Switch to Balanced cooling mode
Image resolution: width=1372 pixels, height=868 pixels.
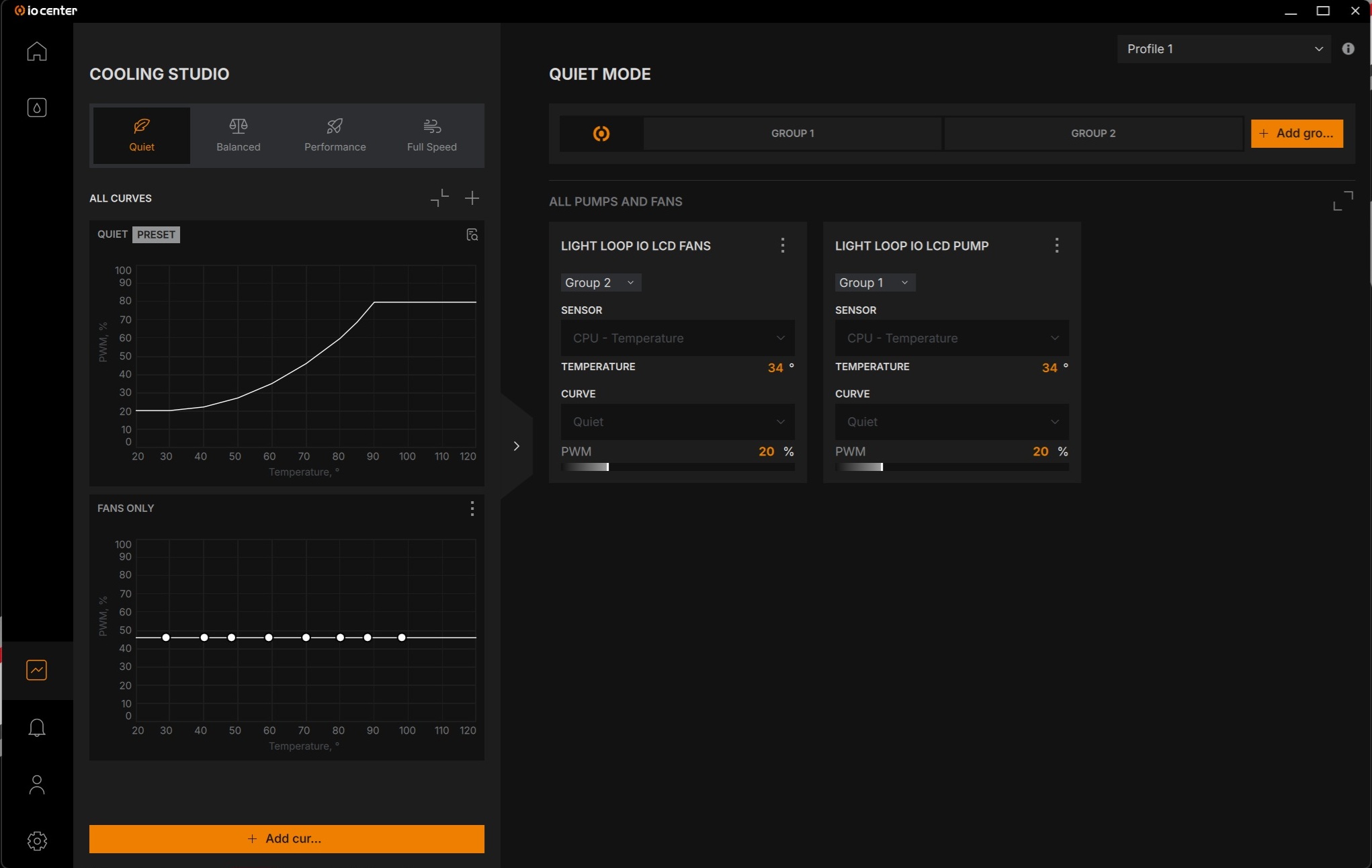(x=239, y=135)
